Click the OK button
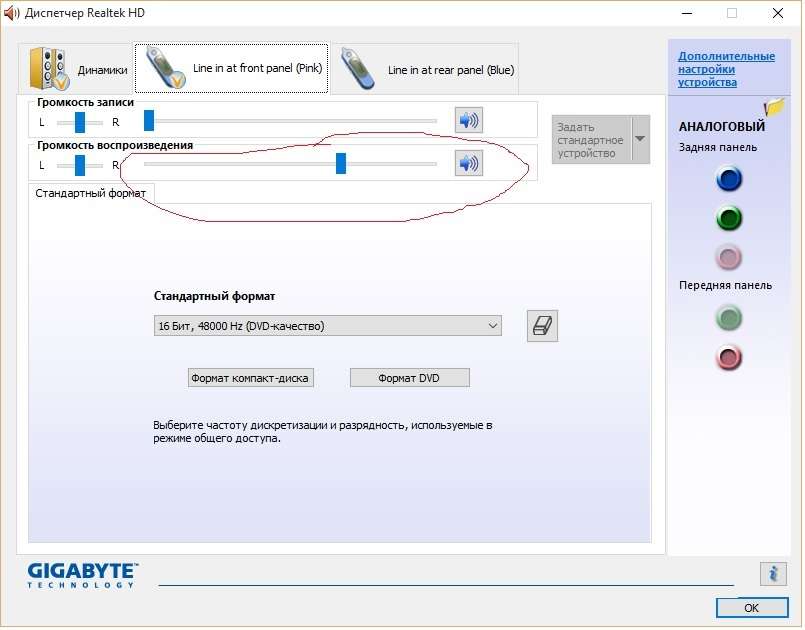Image resolution: width=805 pixels, height=630 pixels. coord(752,608)
